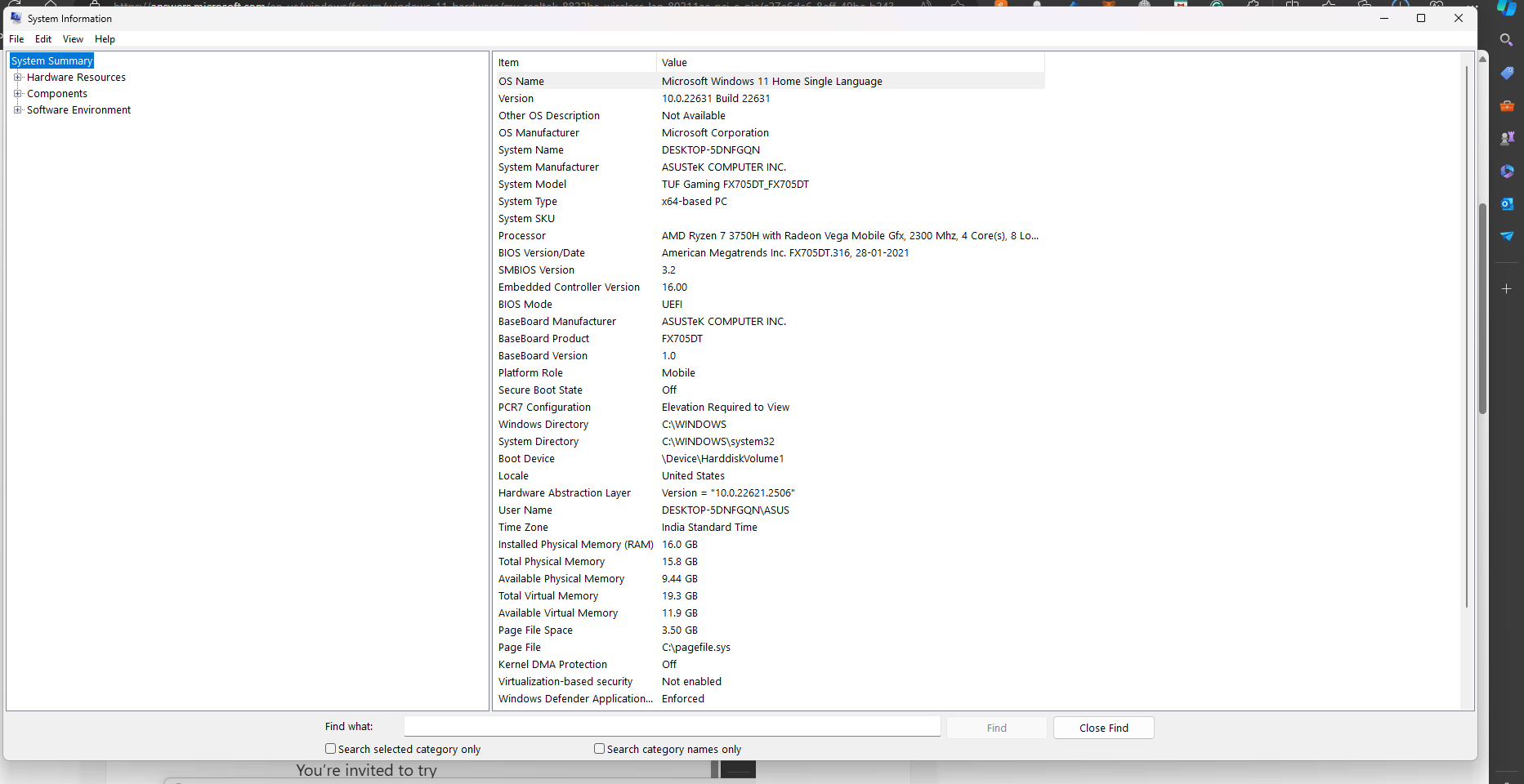This screenshot has height=784, width=1524.
Task: Open the Shopping panel in the sidebar
Action: [1508, 73]
